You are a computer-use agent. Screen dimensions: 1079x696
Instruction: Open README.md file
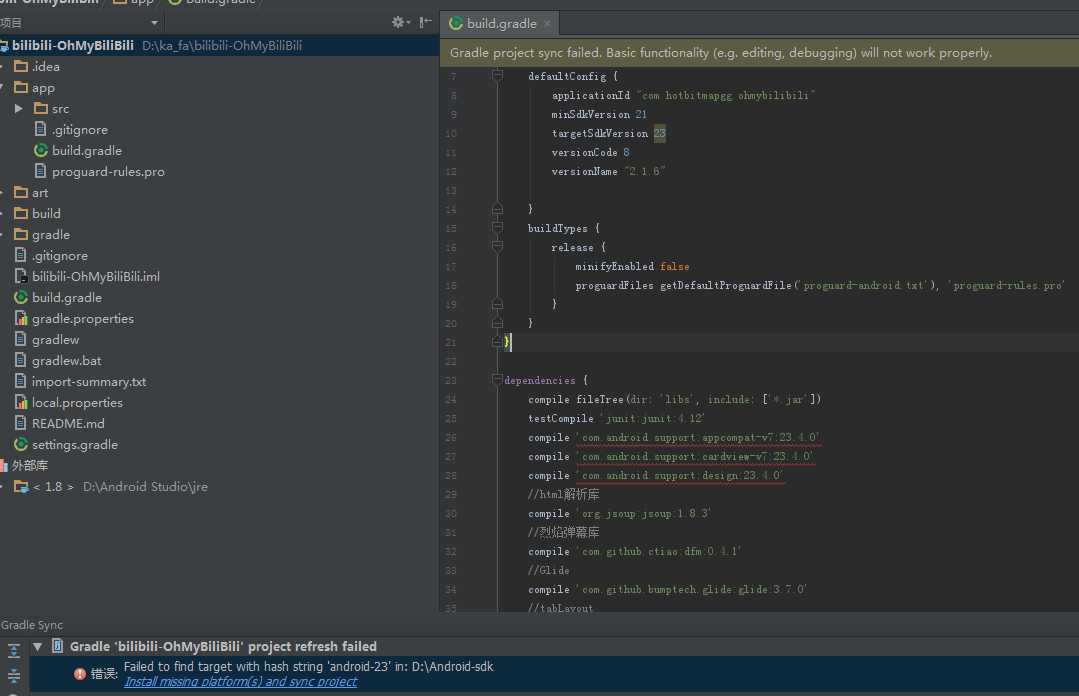(x=68, y=424)
